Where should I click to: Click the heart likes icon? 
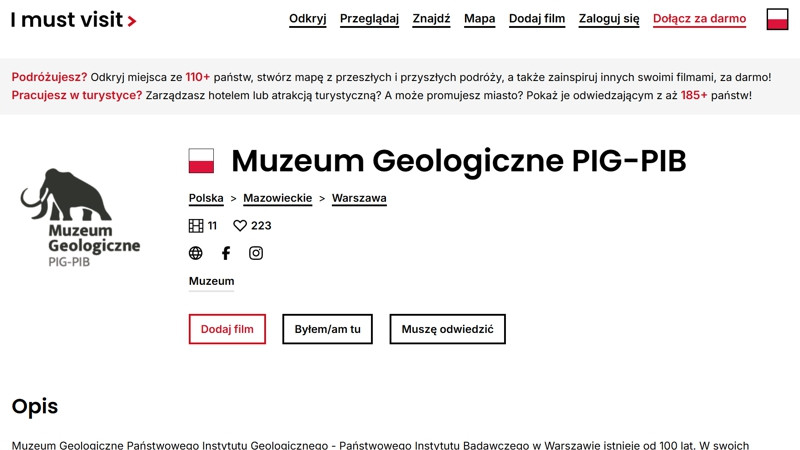tap(240, 226)
